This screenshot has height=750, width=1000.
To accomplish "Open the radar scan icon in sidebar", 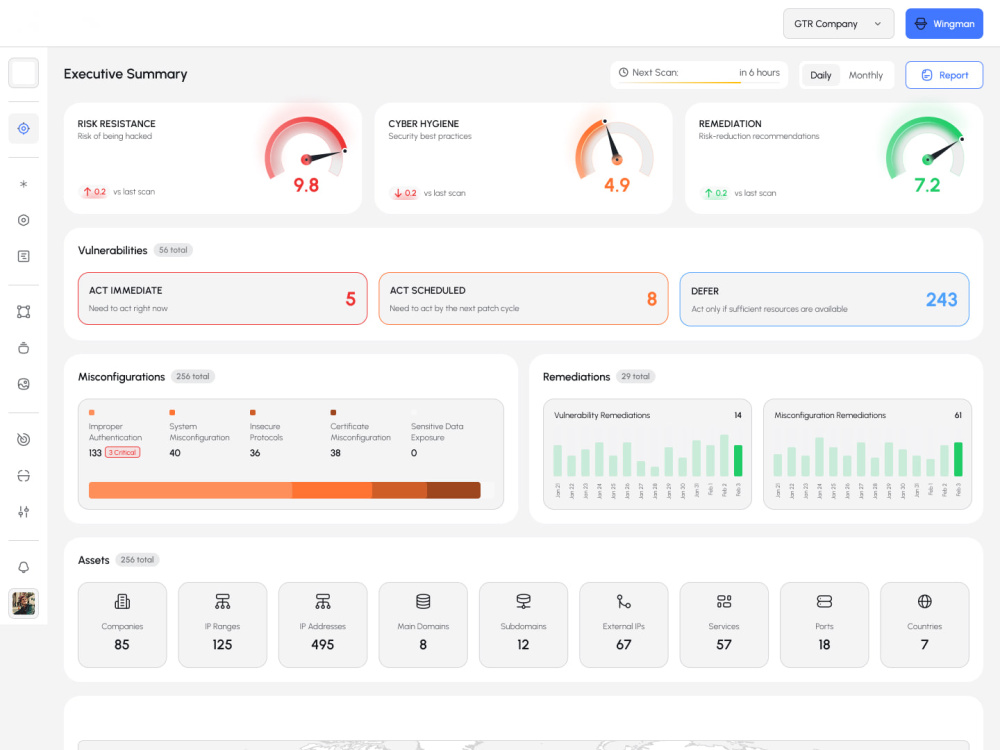I will (x=24, y=439).
